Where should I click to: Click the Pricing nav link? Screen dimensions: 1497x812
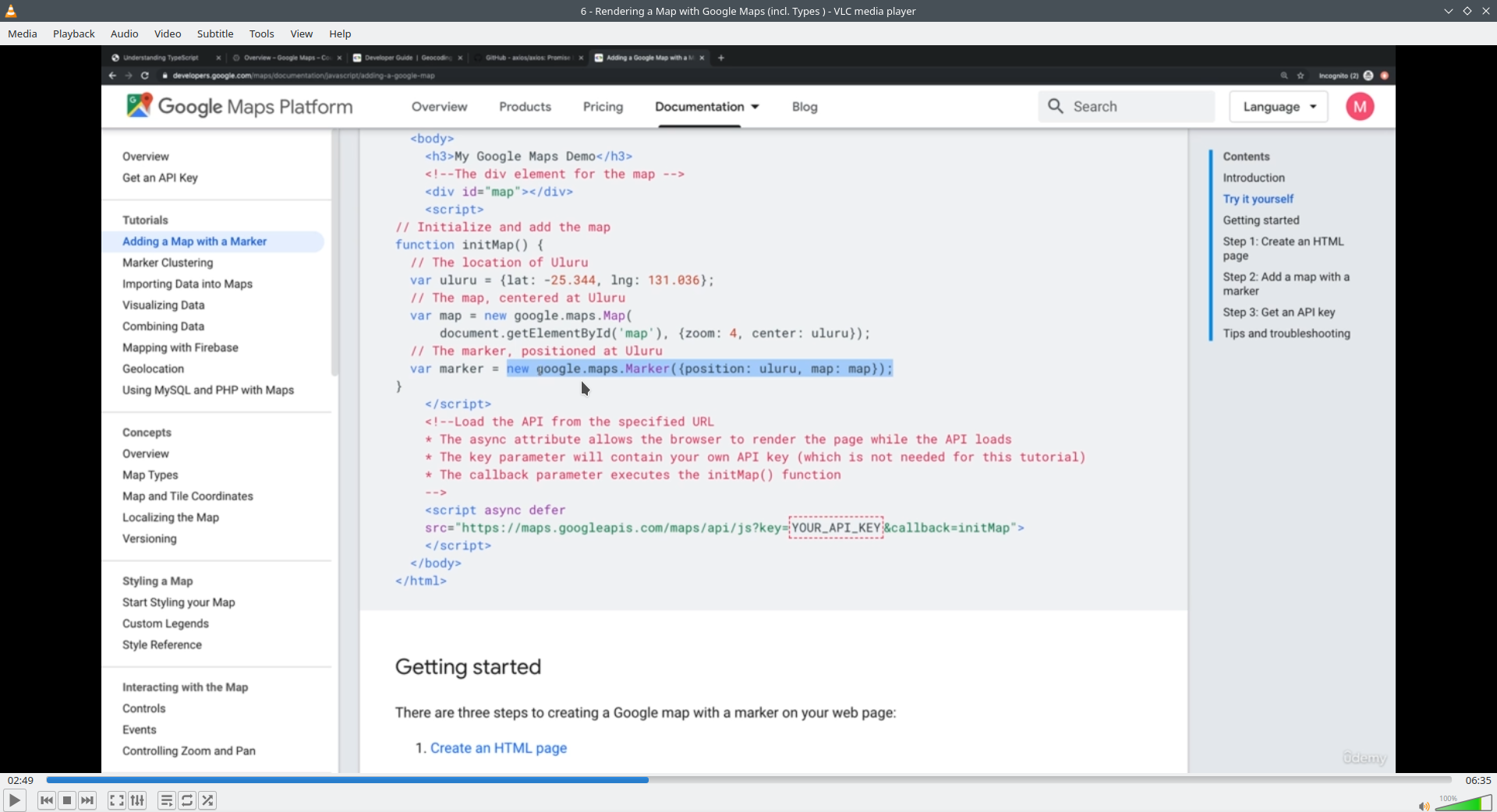(x=603, y=107)
